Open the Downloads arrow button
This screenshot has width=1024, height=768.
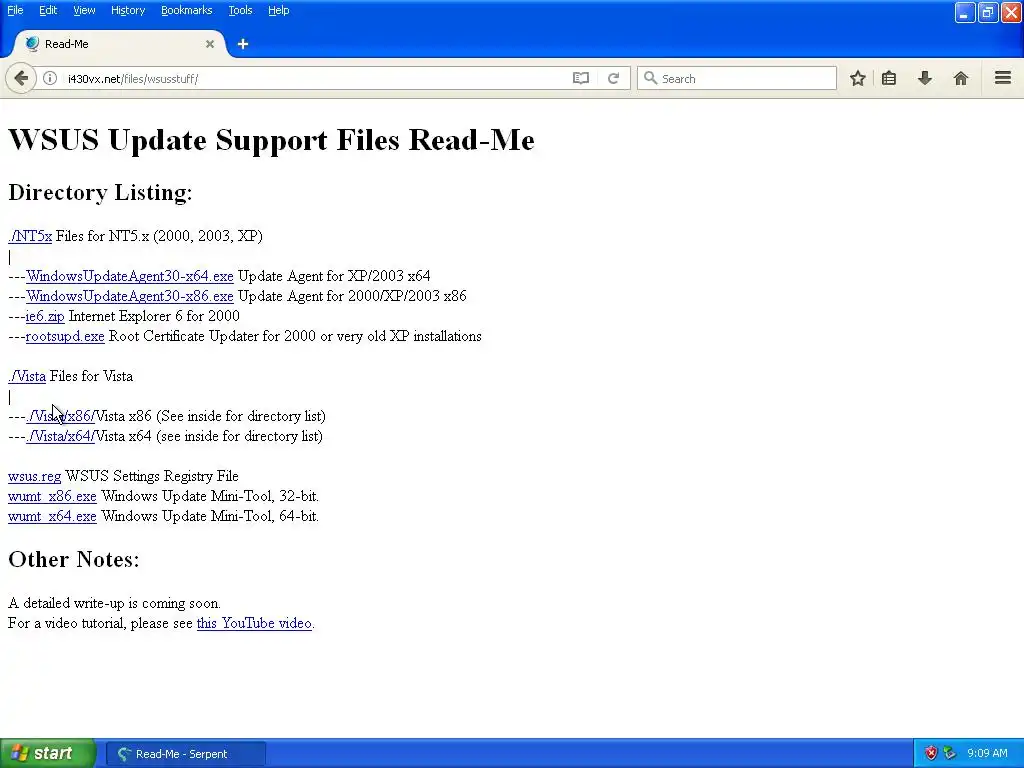[x=925, y=78]
